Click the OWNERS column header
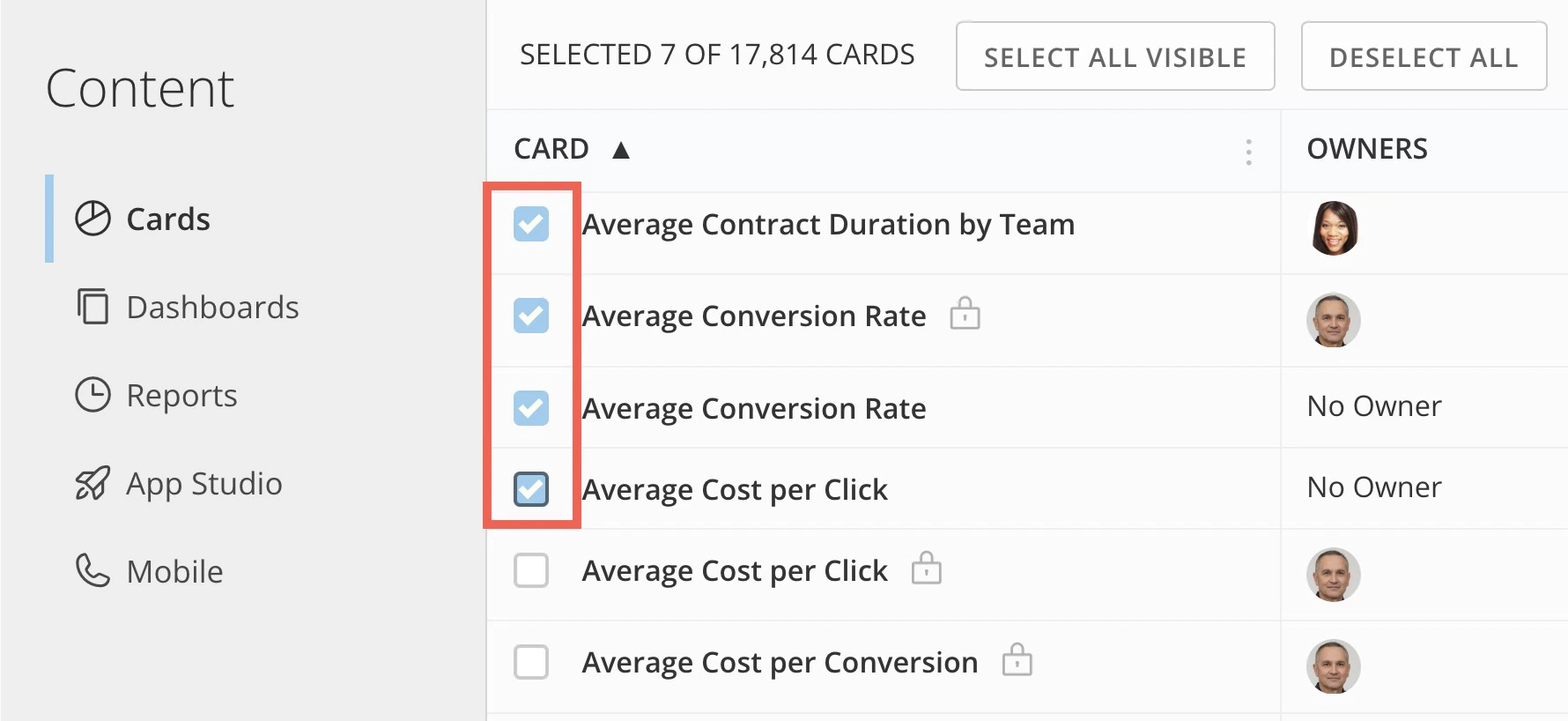The height and width of the screenshot is (721, 1568). 1367,149
